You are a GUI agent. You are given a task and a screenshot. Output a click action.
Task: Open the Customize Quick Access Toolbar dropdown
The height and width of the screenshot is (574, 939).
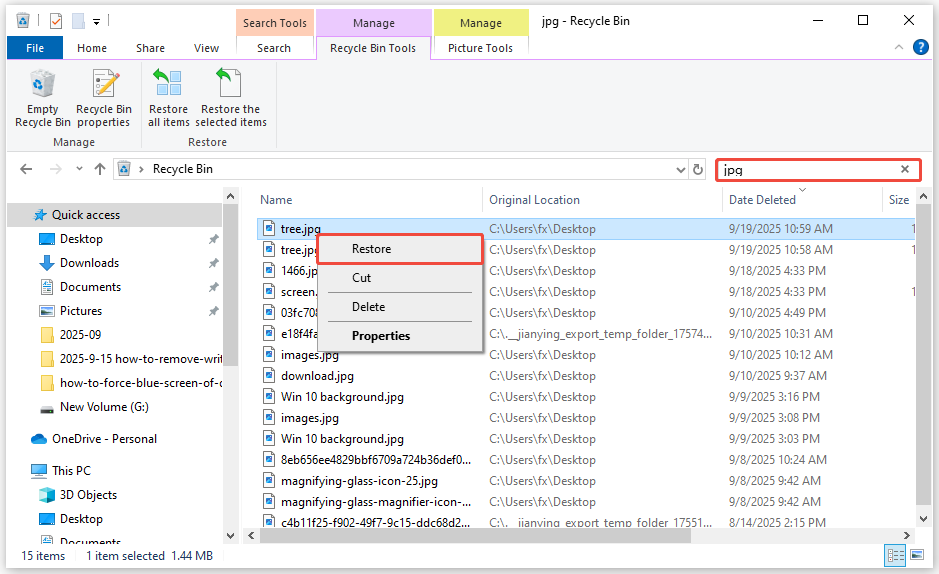[96, 22]
